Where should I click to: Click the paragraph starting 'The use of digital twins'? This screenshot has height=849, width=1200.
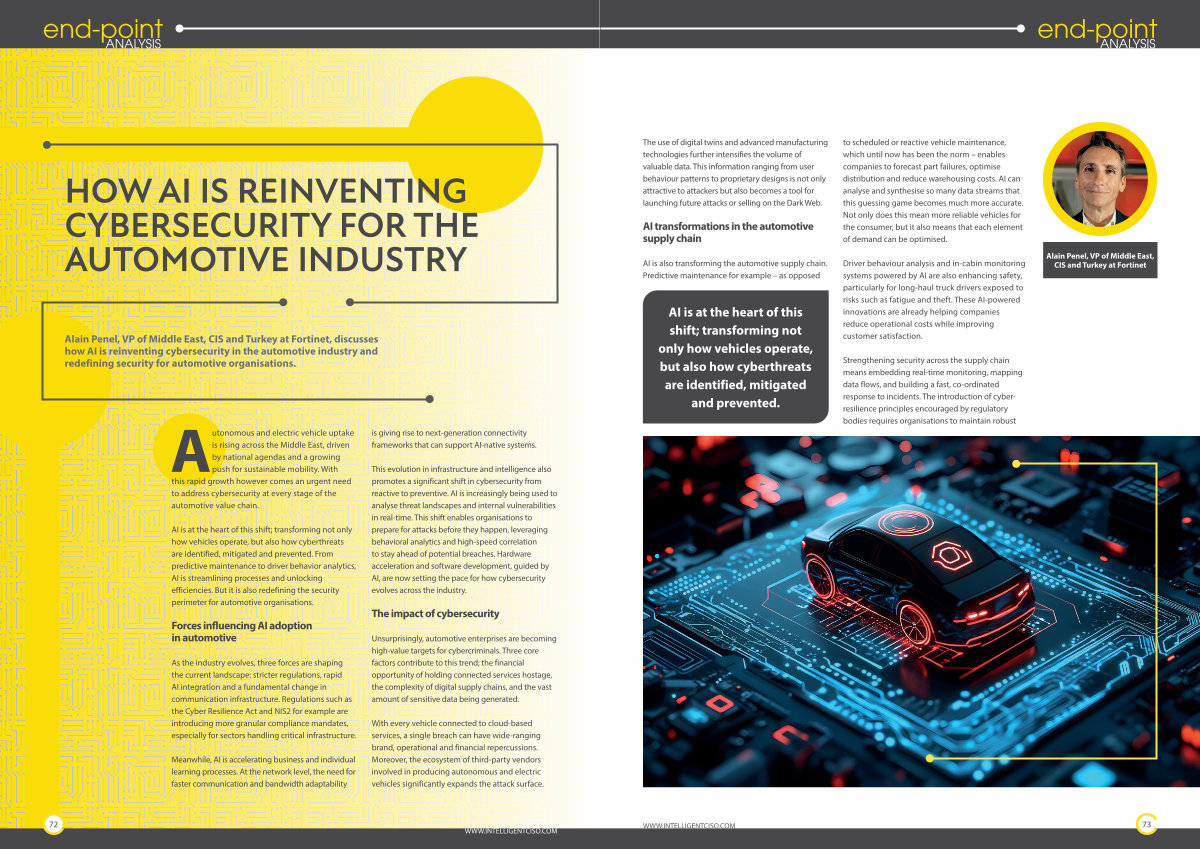click(x=735, y=173)
